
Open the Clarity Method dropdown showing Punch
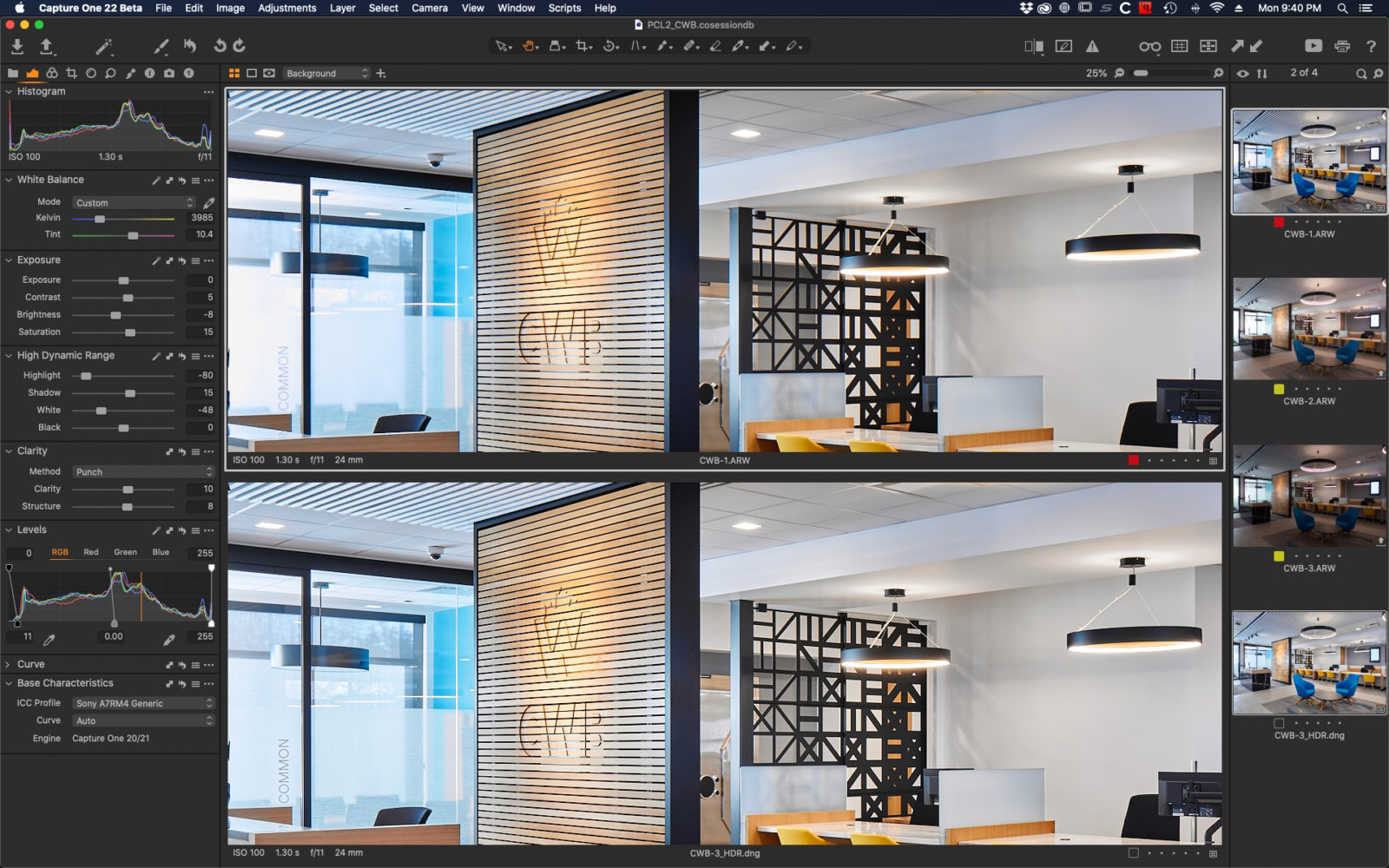coord(142,471)
